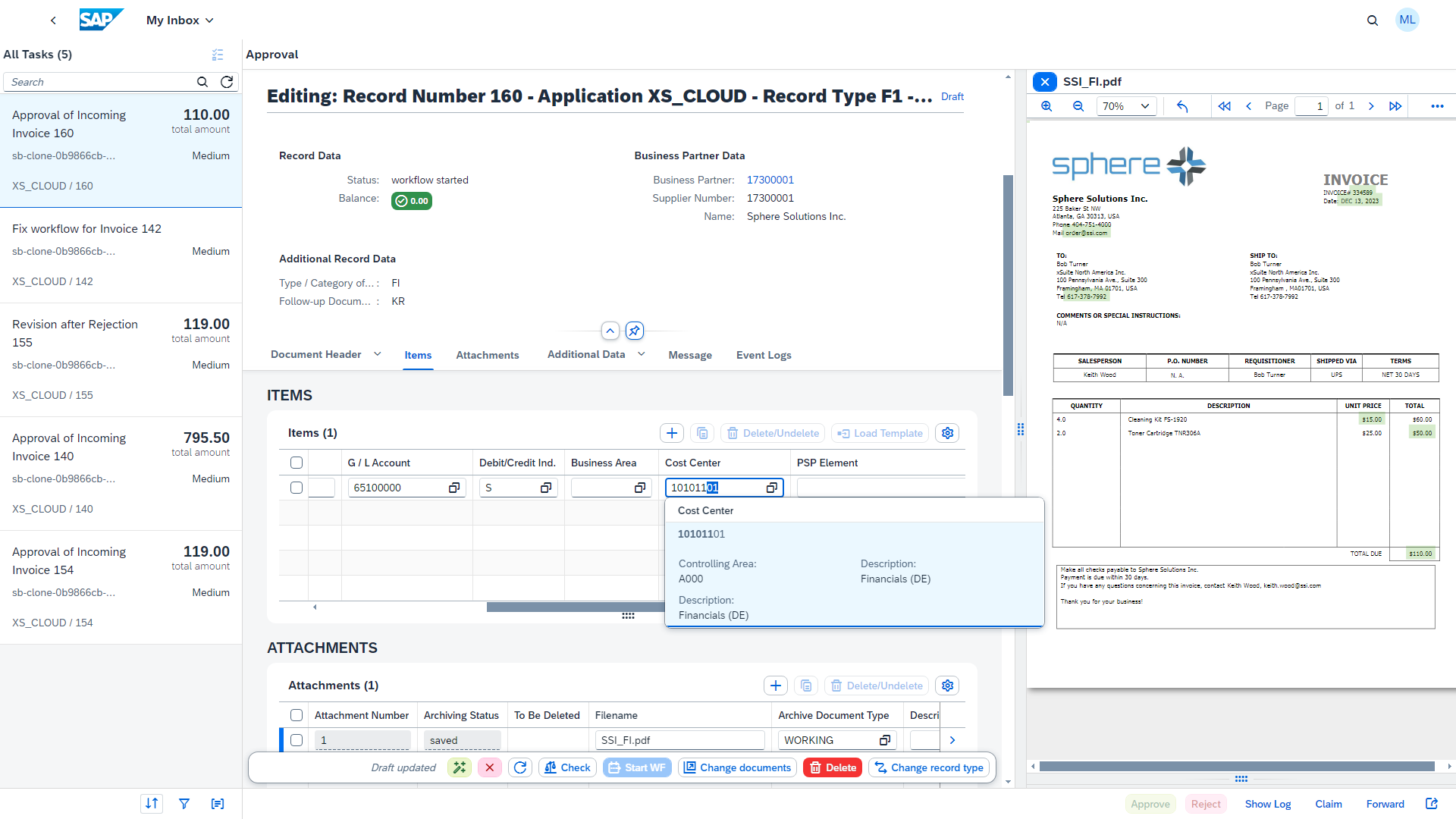Click the settings gear icon in Items
This screenshot has width=1456, height=819.
pyautogui.click(x=946, y=433)
